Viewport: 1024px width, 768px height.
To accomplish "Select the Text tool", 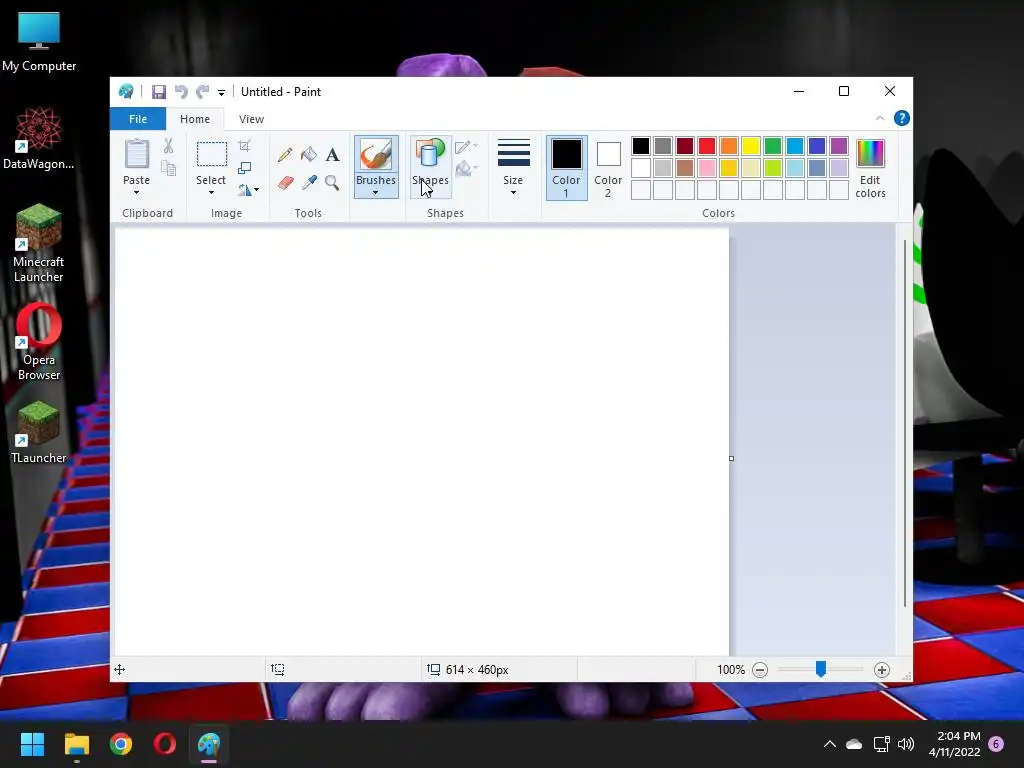I will (332, 155).
